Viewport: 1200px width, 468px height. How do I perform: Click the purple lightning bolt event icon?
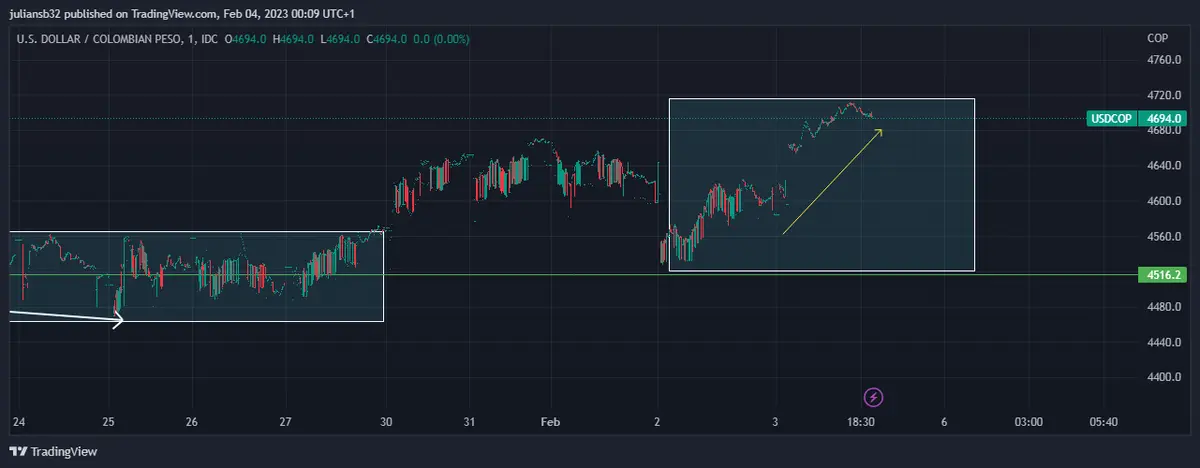[873, 397]
